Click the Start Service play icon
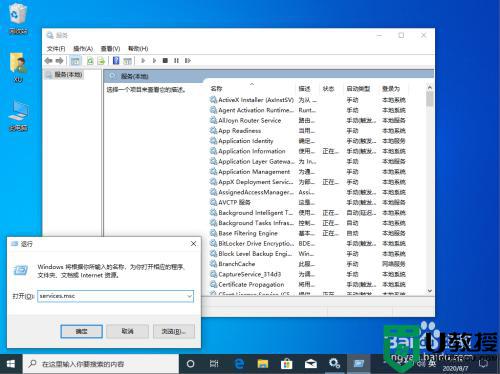The image size is (500, 374). click(x=143, y=61)
